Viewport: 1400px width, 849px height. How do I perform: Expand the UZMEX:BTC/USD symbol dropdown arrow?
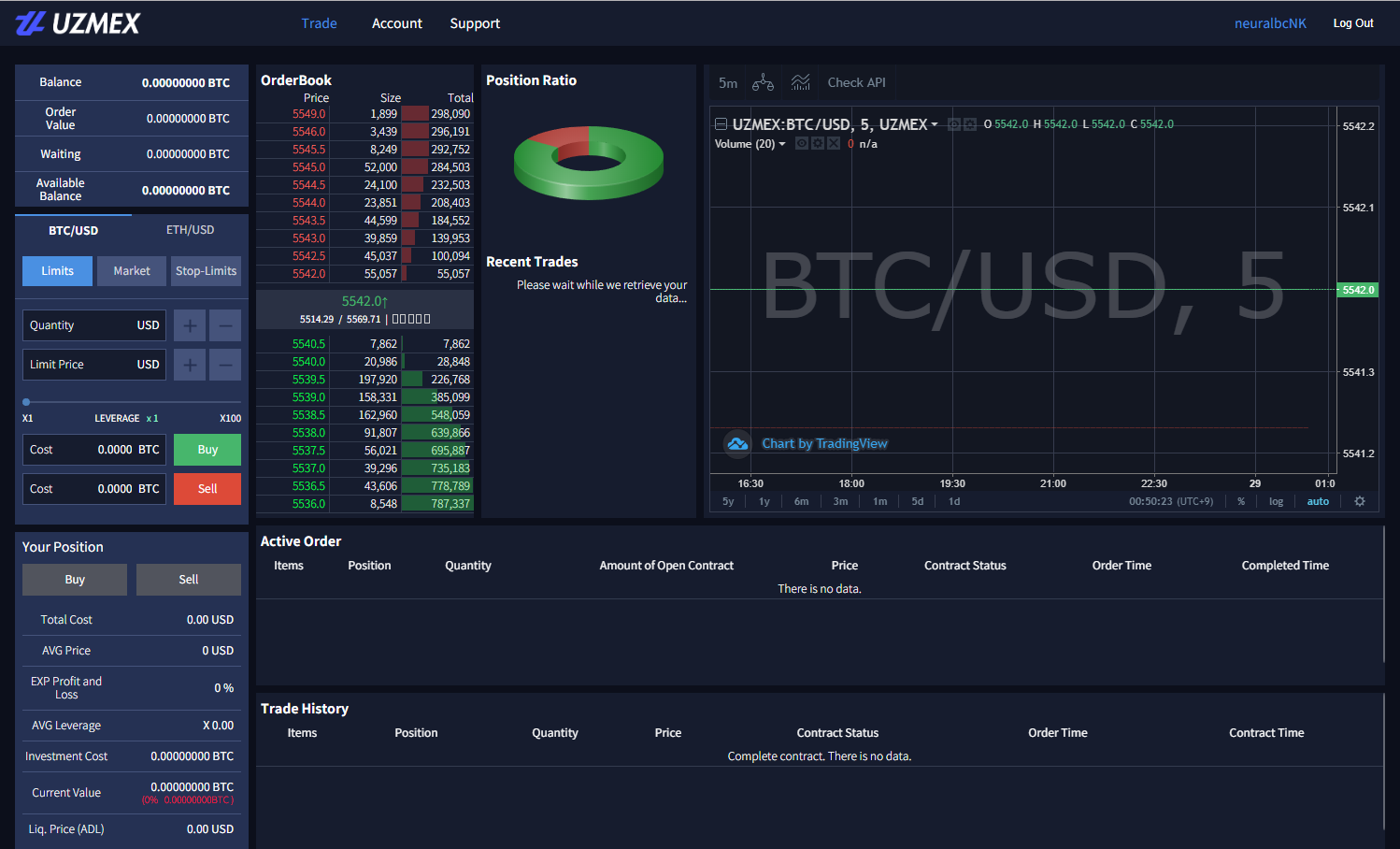click(x=934, y=124)
